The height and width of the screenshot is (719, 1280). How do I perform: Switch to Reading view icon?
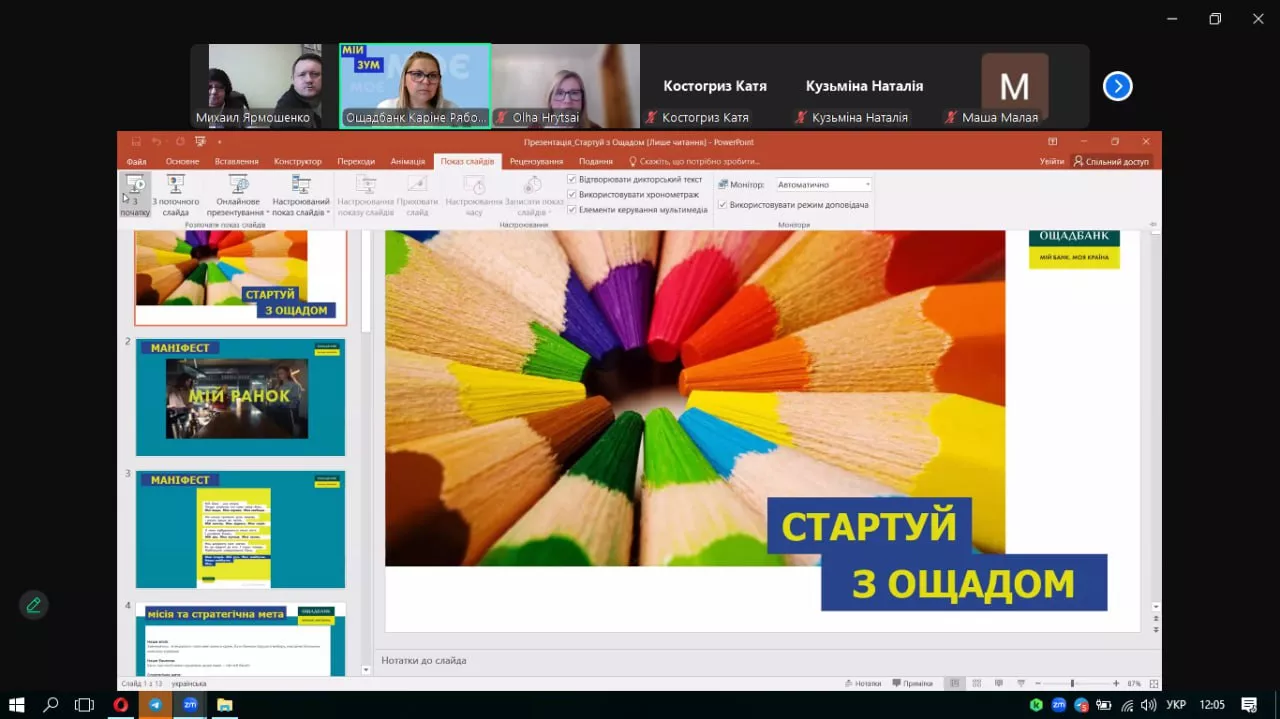coord(1001,684)
